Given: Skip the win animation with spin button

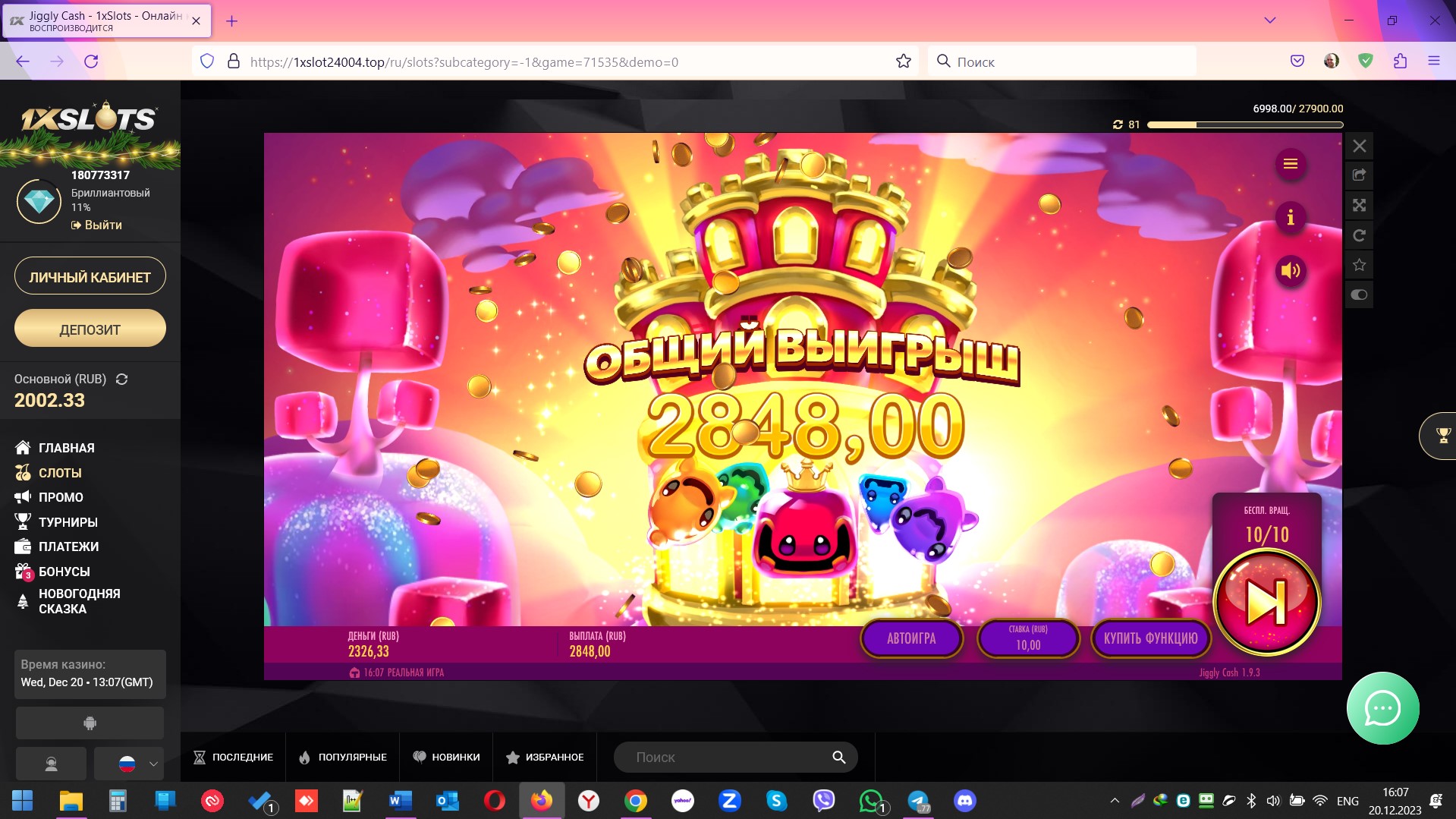Looking at the screenshot, I should (1266, 602).
